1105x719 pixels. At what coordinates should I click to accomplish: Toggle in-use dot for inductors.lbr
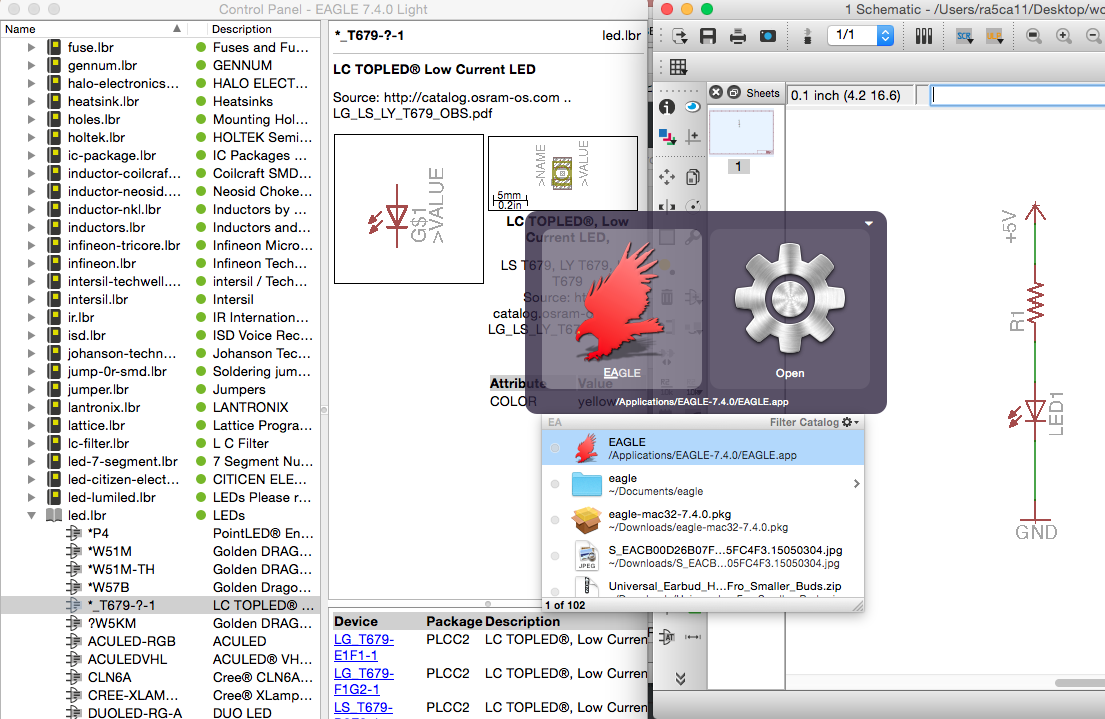click(x=201, y=228)
